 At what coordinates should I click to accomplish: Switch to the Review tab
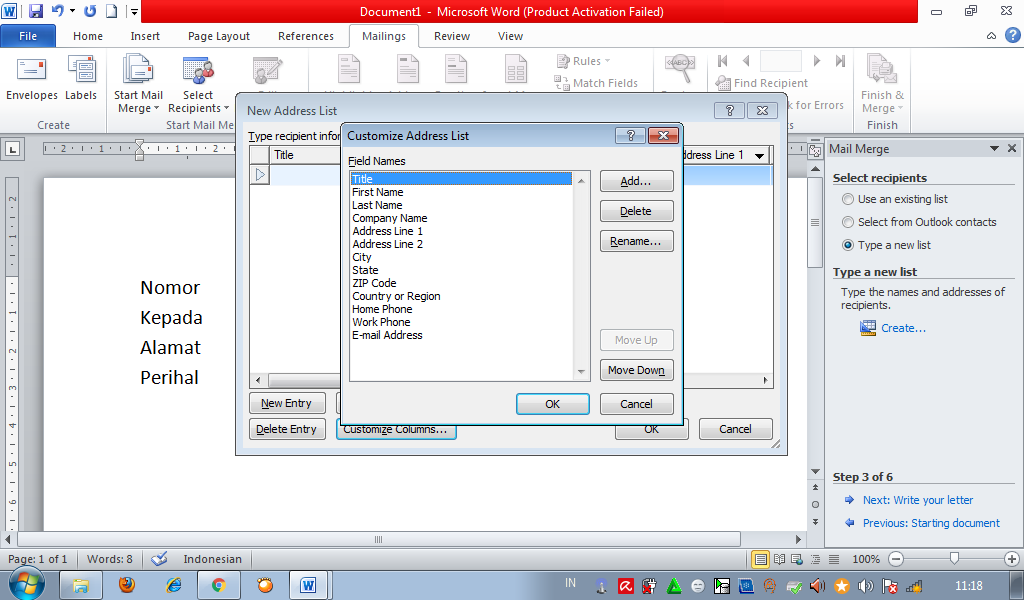click(451, 36)
